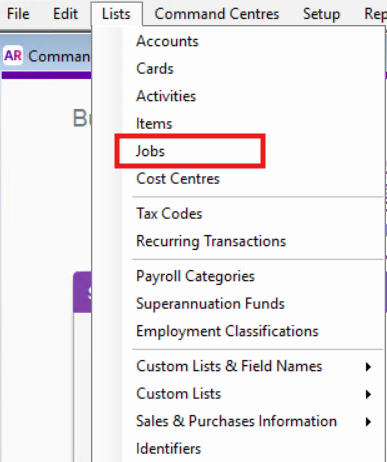Select Activities list entry
The width and height of the screenshot is (387, 462).
[166, 96]
